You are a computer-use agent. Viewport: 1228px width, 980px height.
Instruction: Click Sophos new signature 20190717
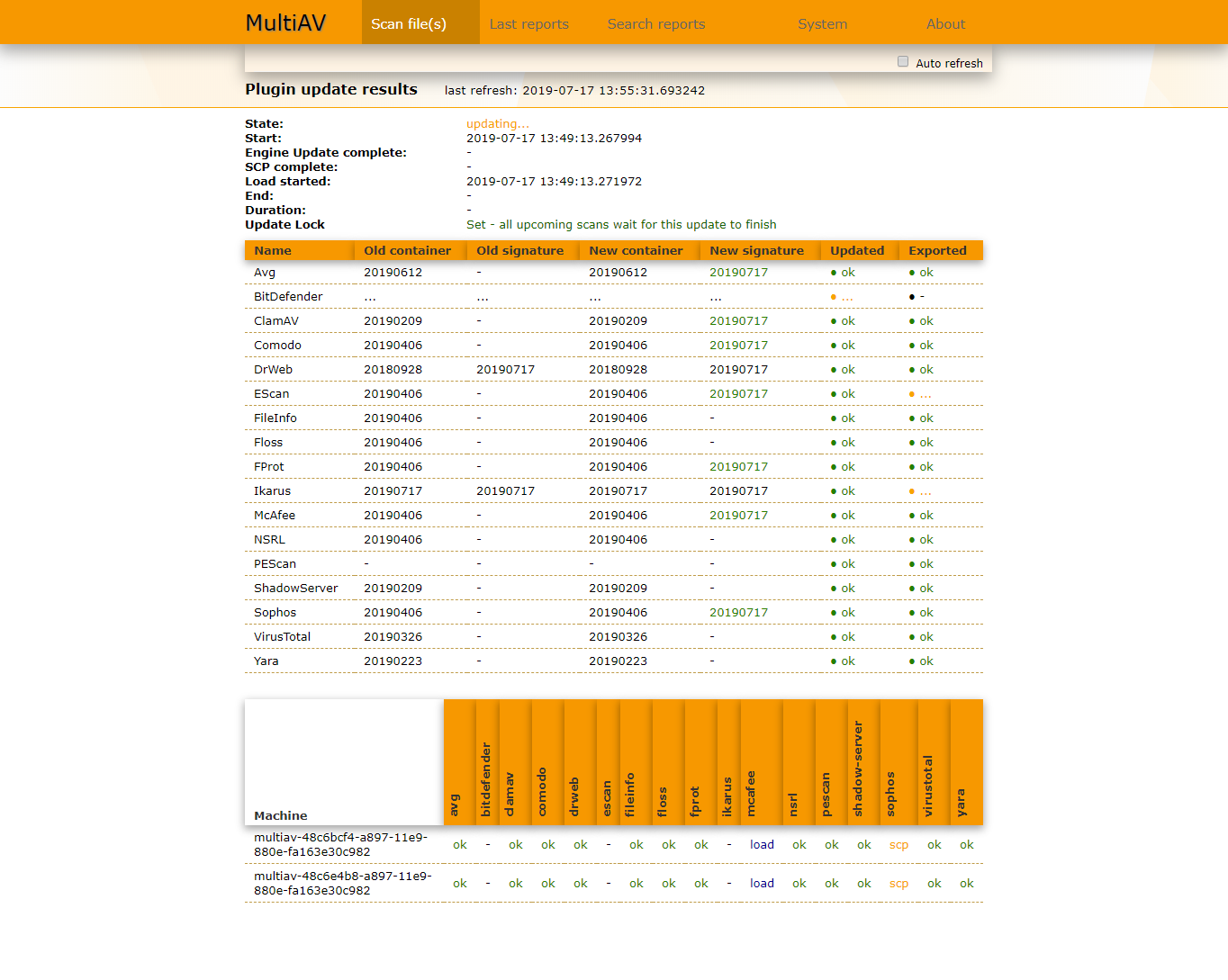(738, 613)
